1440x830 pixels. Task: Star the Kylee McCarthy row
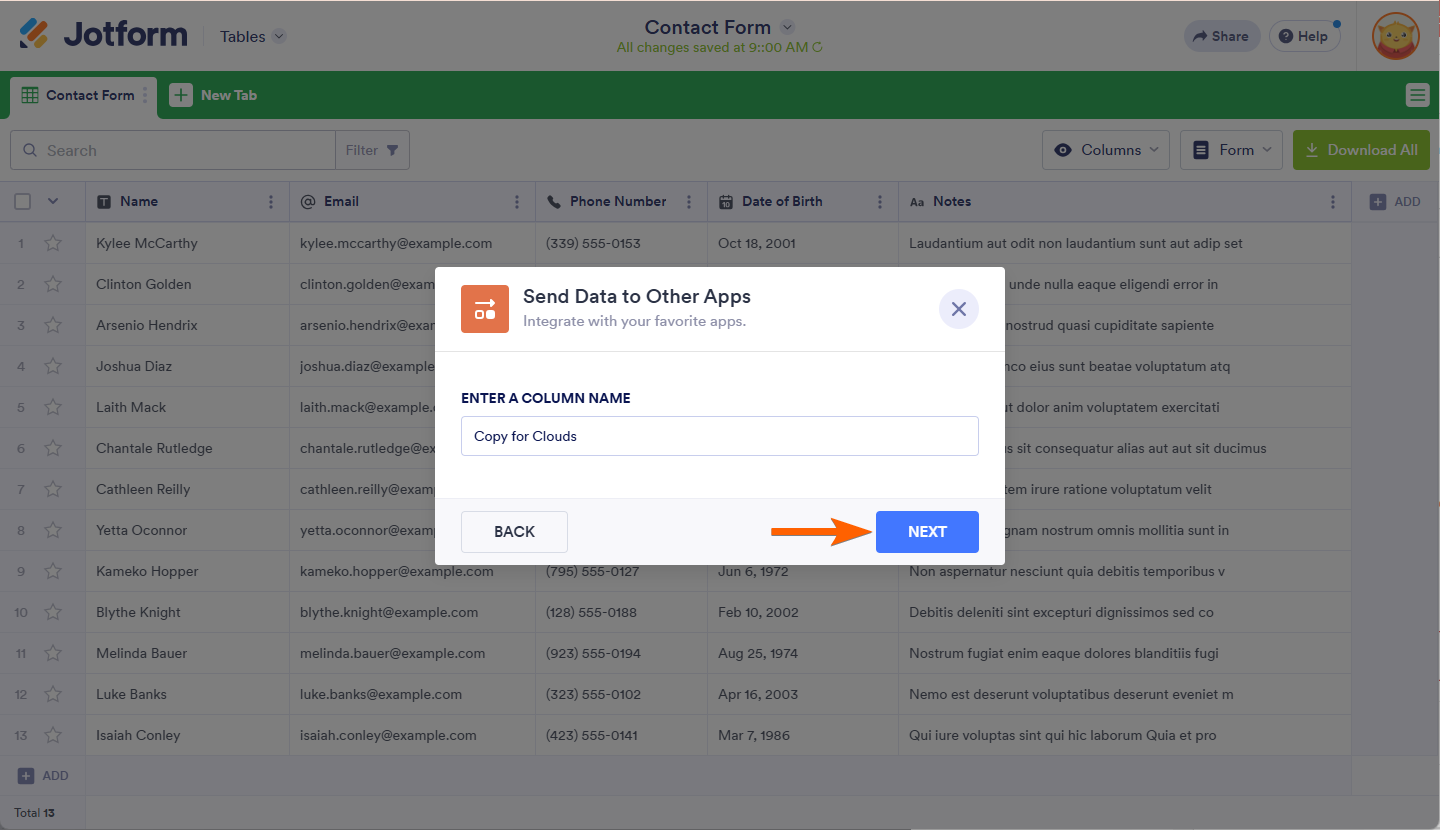tap(53, 243)
